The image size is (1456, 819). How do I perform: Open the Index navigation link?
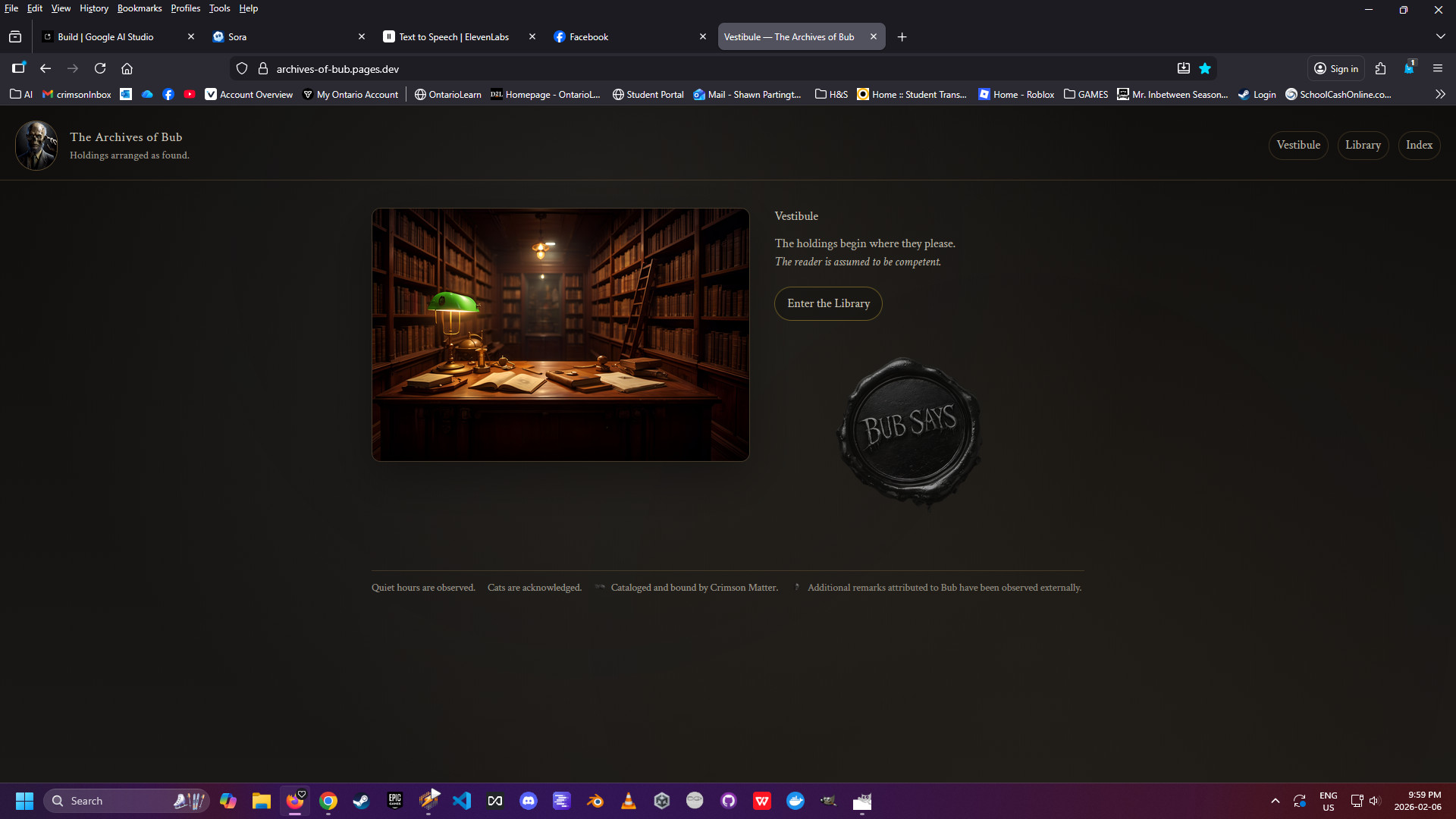click(x=1419, y=145)
